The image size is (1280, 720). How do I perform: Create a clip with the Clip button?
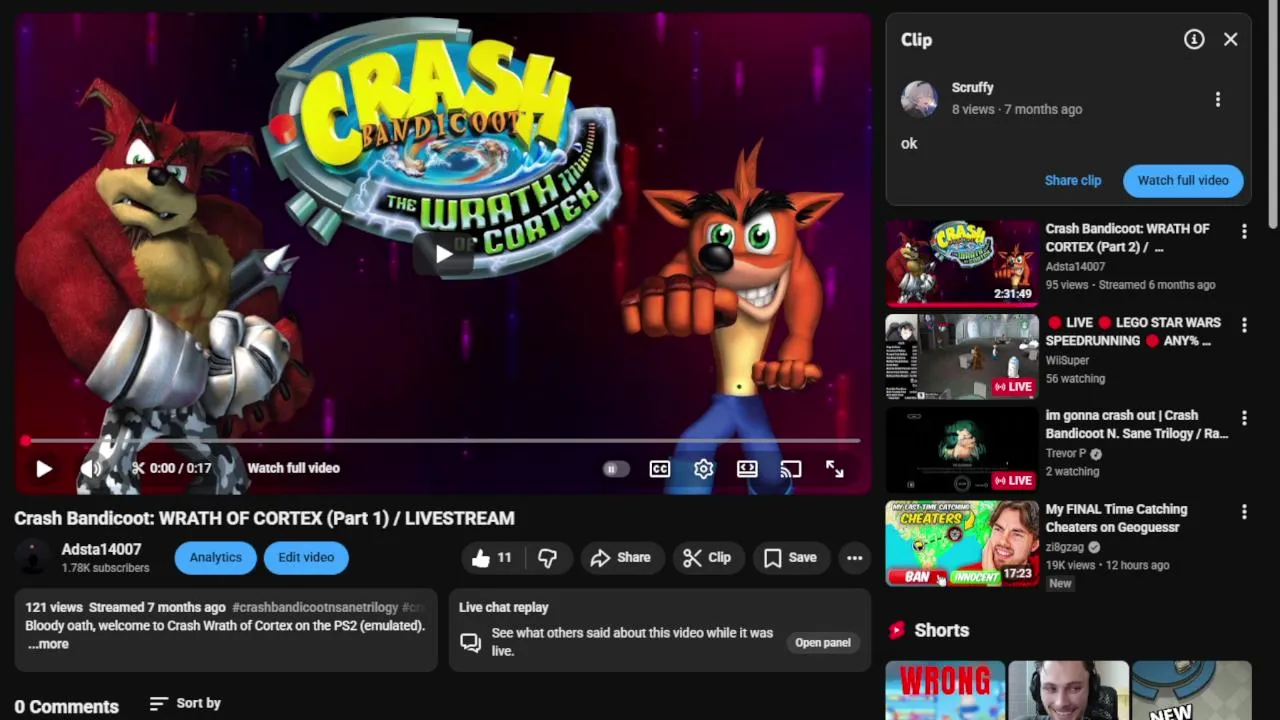coord(707,557)
